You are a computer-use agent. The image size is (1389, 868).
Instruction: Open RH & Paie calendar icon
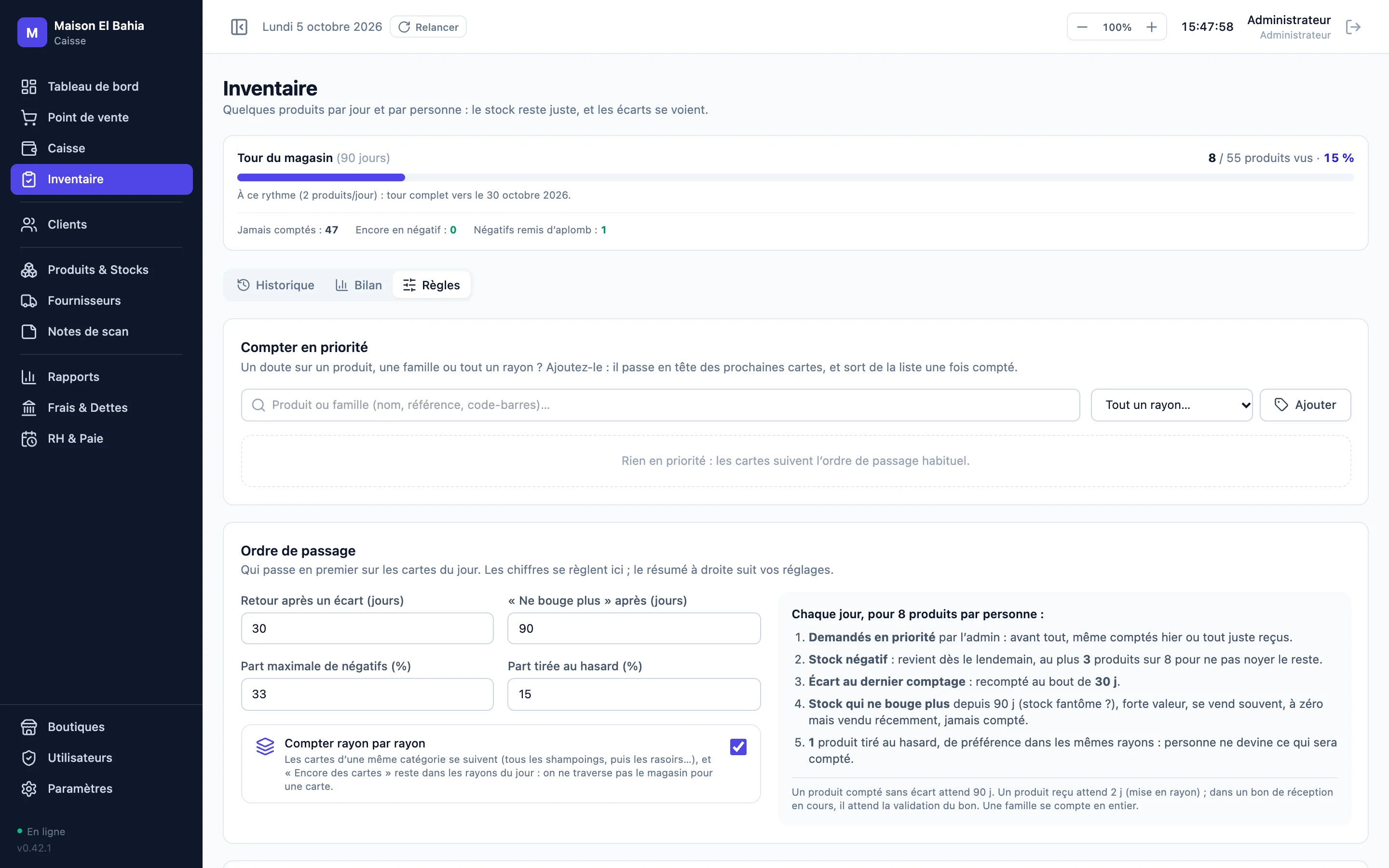click(x=29, y=439)
